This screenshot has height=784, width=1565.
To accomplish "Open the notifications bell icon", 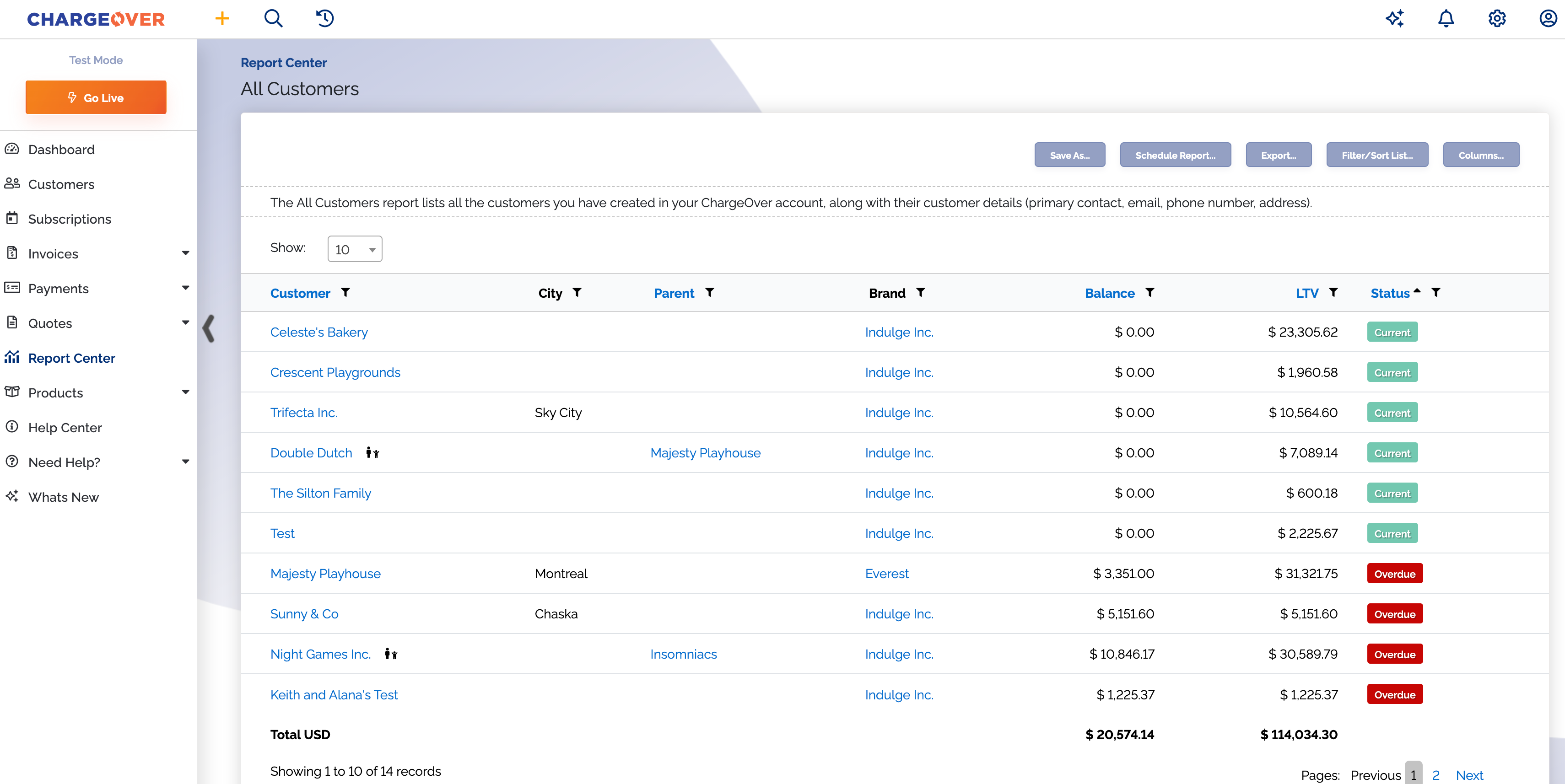I will [x=1446, y=18].
